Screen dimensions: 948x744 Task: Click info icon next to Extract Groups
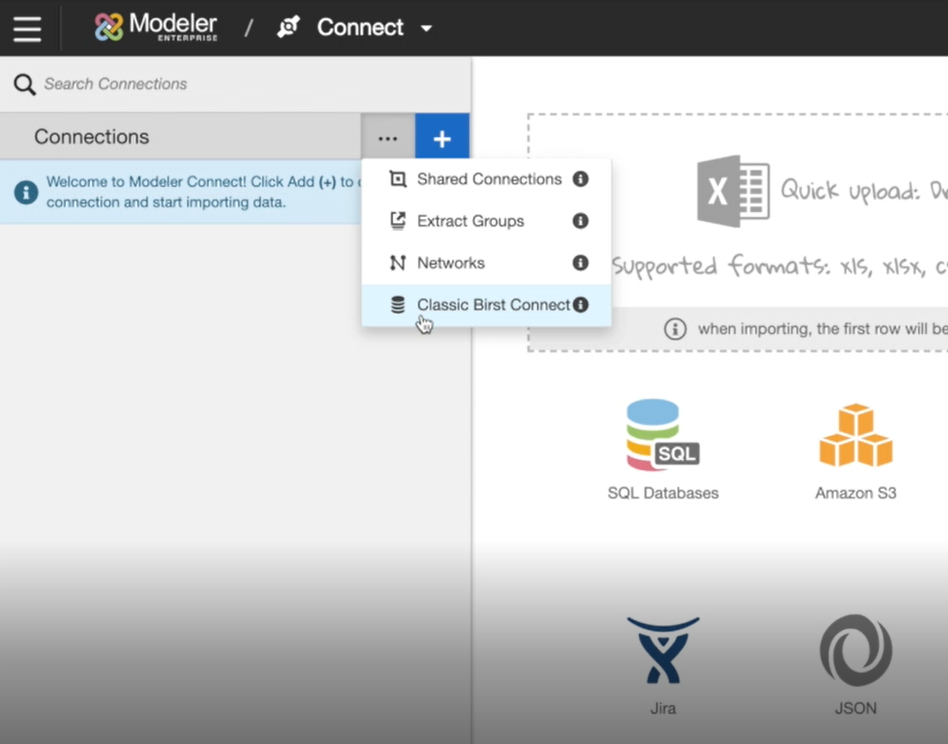(x=580, y=221)
